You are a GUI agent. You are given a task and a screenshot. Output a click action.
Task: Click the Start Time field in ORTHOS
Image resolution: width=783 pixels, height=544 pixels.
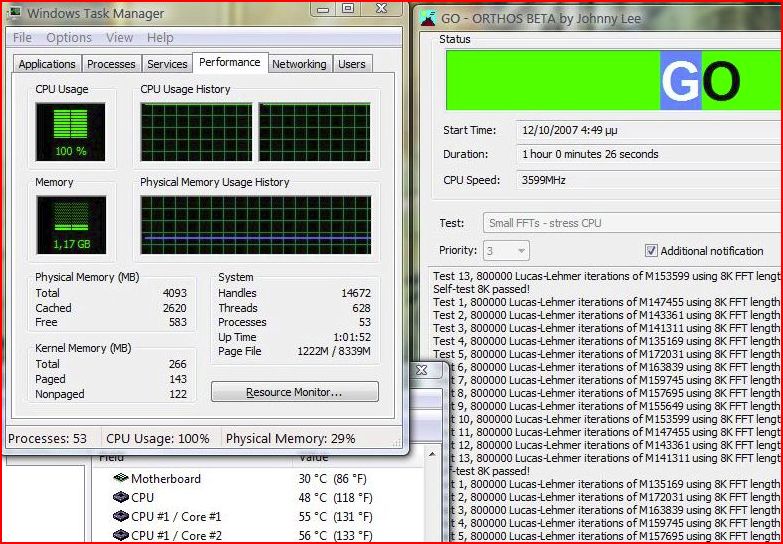pos(649,130)
